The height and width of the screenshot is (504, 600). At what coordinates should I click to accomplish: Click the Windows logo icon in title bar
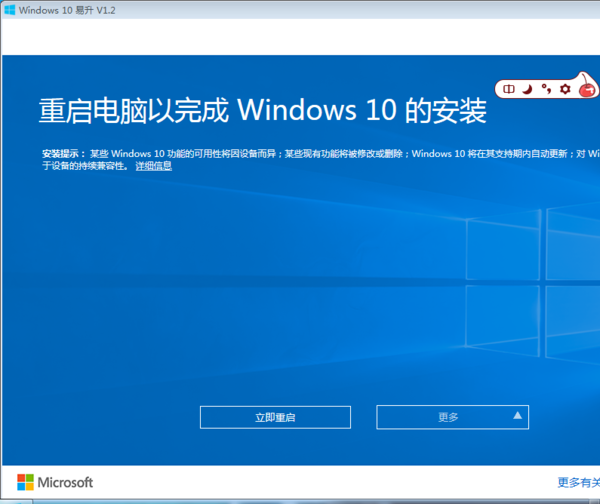[10, 10]
